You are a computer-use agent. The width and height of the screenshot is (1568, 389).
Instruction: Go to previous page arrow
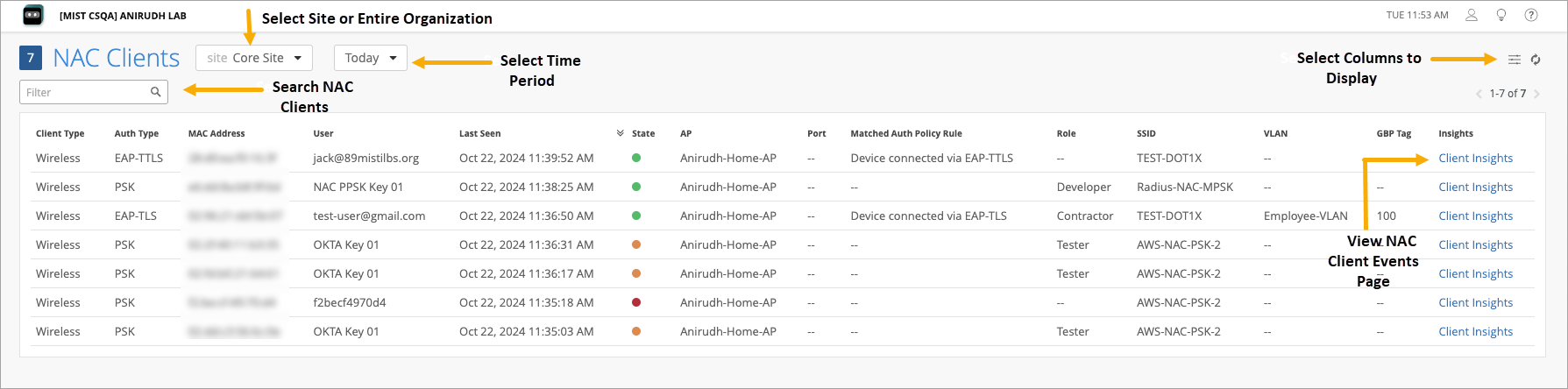1479,94
